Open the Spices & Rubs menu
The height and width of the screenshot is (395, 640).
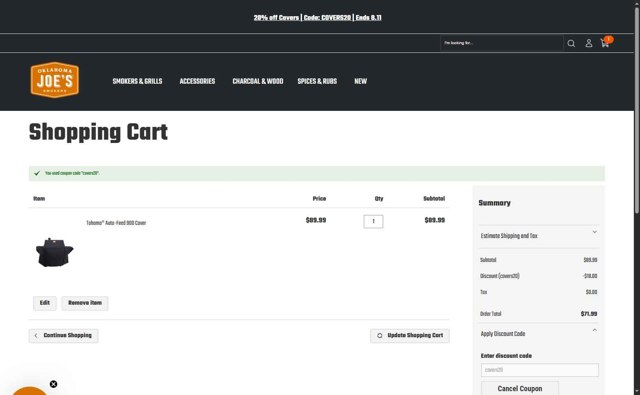[x=317, y=81]
